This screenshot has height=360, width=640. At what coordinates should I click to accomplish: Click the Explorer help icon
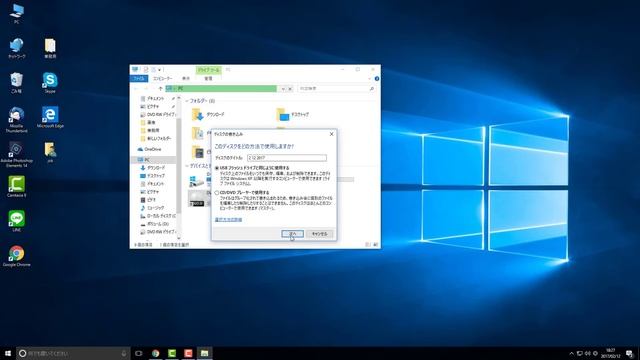[x=376, y=78]
